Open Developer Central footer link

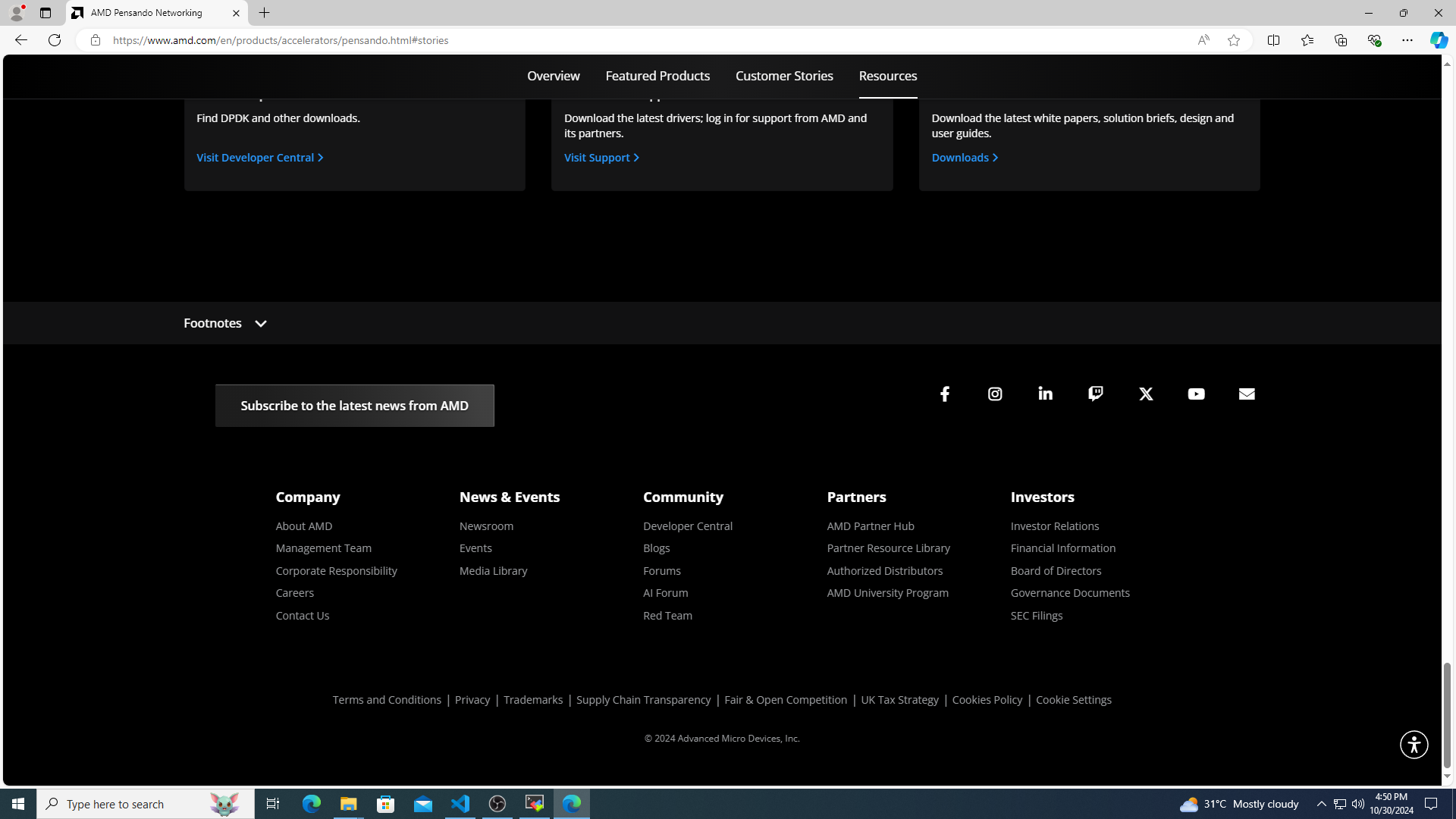click(x=688, y=526)
